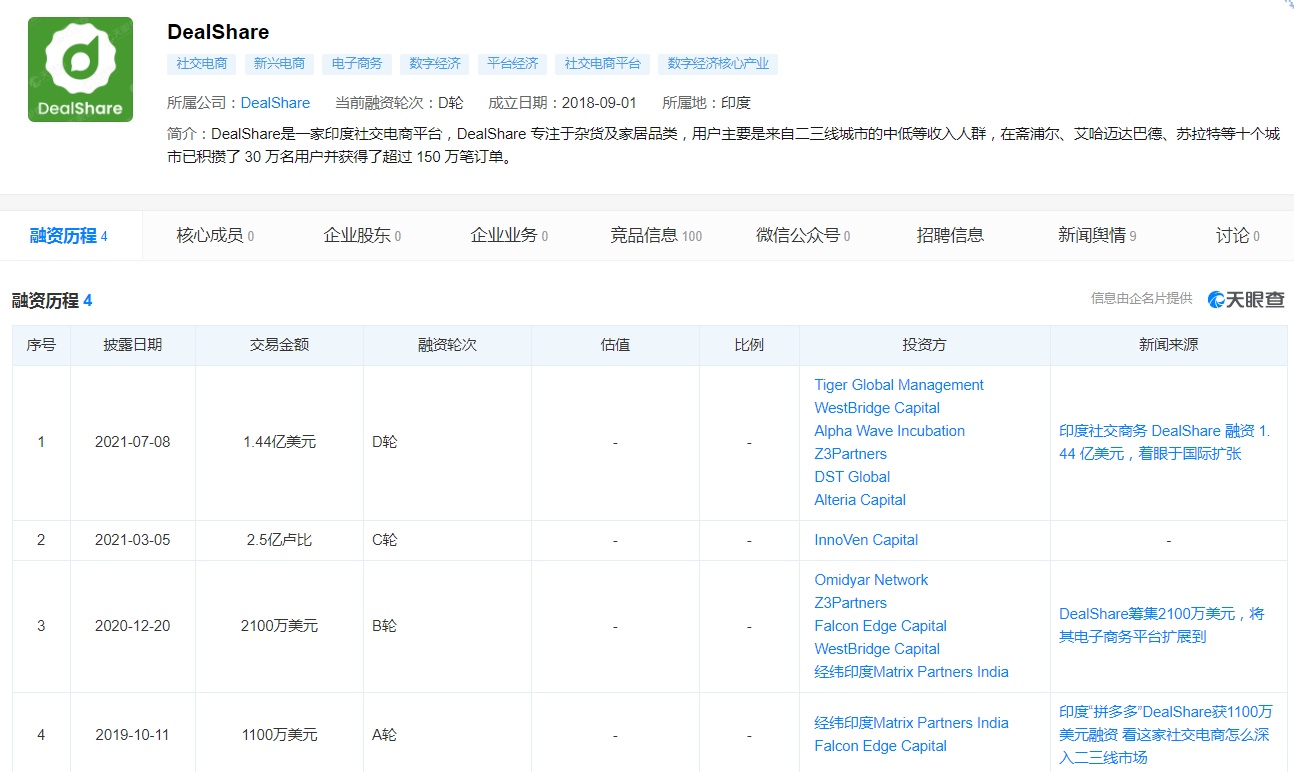
Task: Click the 社交电商 tag
Action: (x=201, y=64)
